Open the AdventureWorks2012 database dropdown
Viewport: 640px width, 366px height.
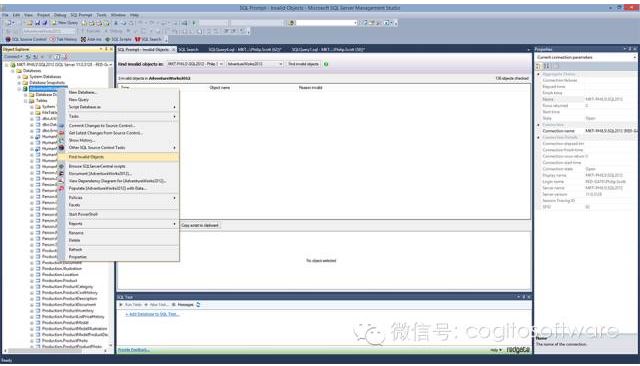255,64
